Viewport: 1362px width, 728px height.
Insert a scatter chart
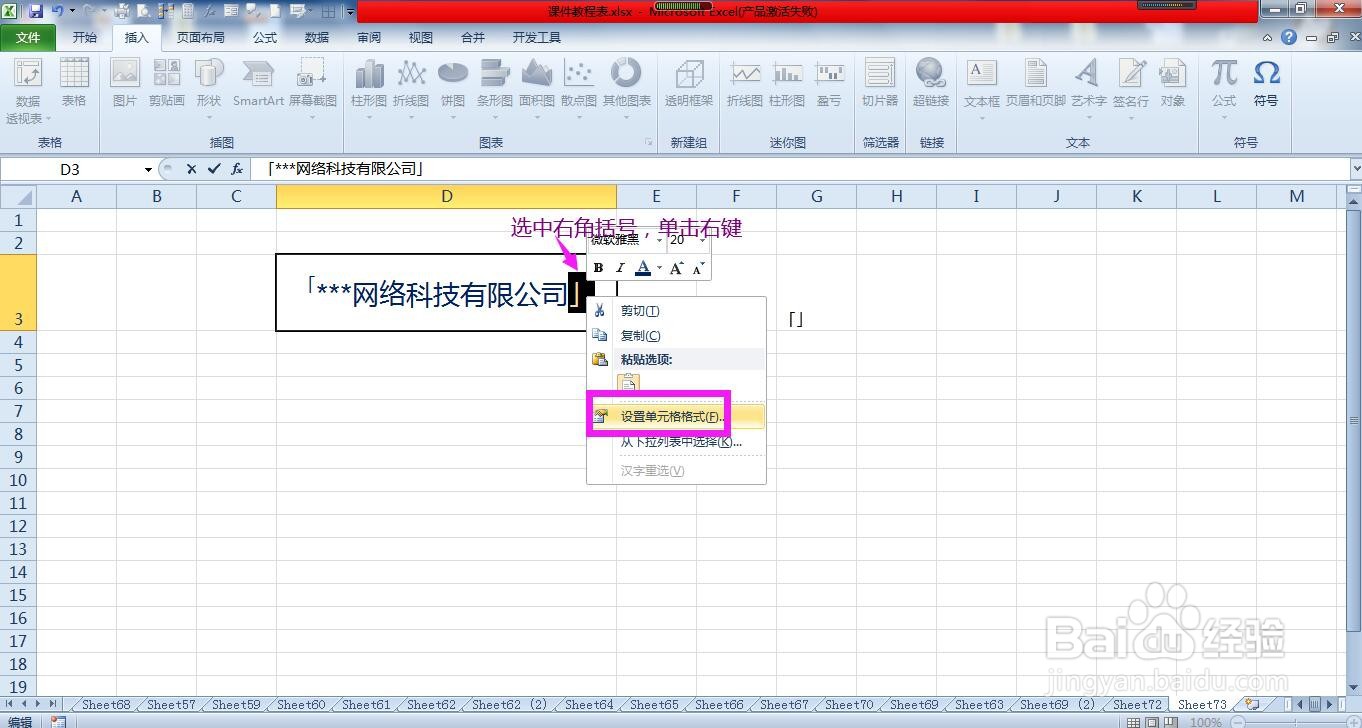pos(578,85)
